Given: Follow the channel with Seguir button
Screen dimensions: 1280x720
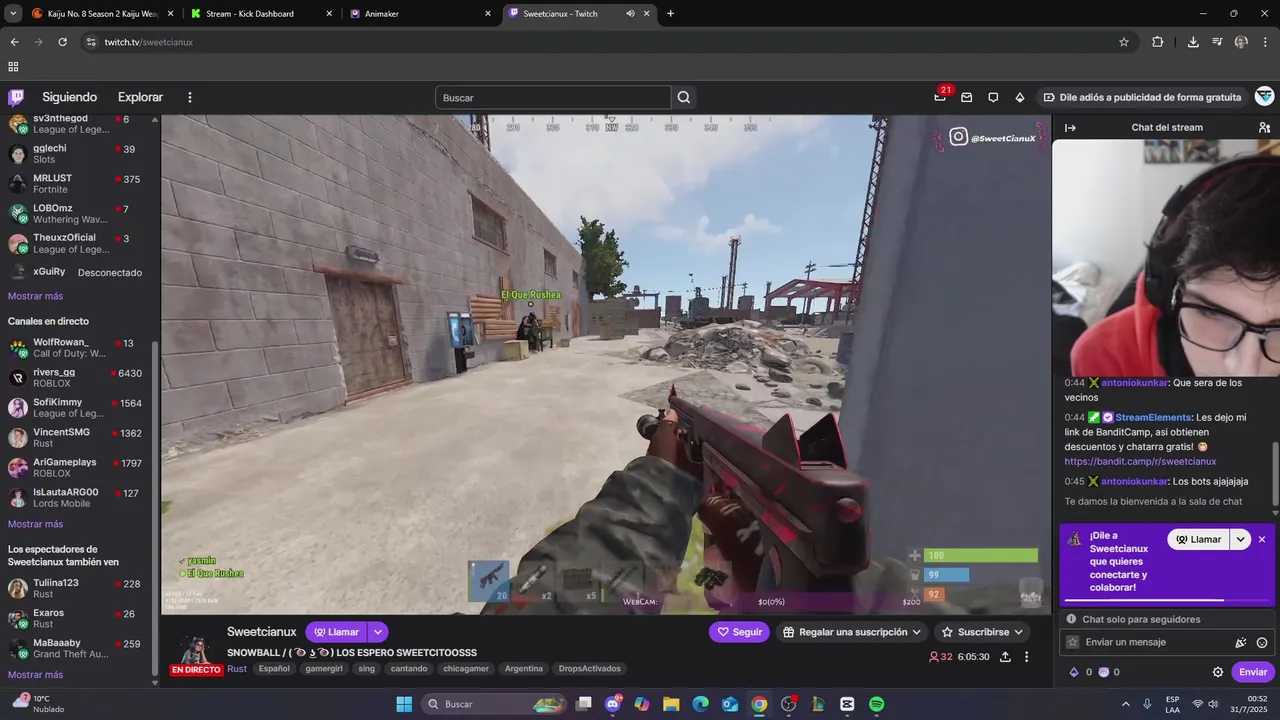Looking at the screenshot, I should pos(740,632).
